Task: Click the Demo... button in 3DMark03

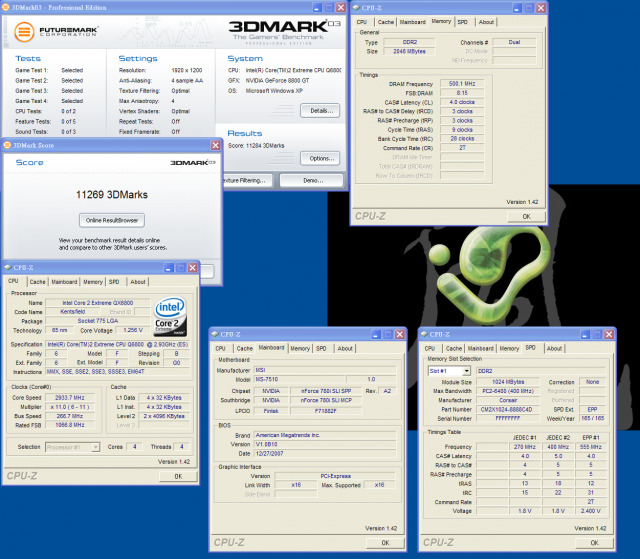Action: pos(312,180)
